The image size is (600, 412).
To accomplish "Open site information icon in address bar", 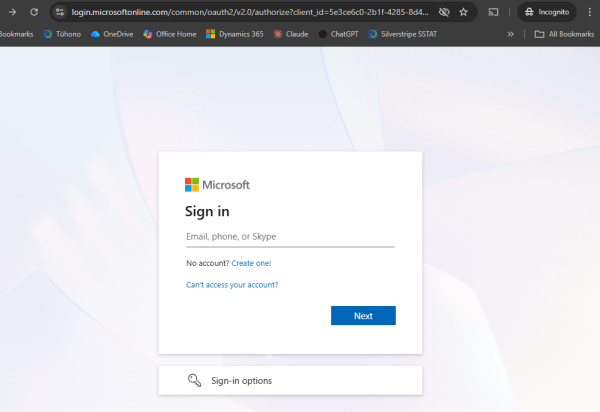I will (x=60, y=12).
